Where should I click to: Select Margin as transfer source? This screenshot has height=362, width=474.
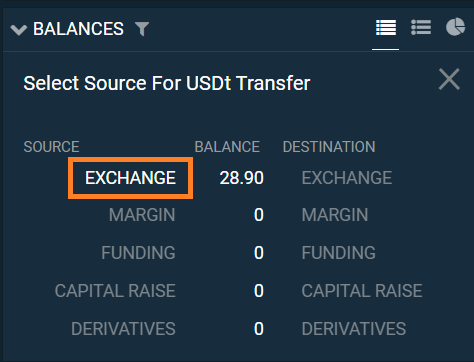(x=142, y=215)
